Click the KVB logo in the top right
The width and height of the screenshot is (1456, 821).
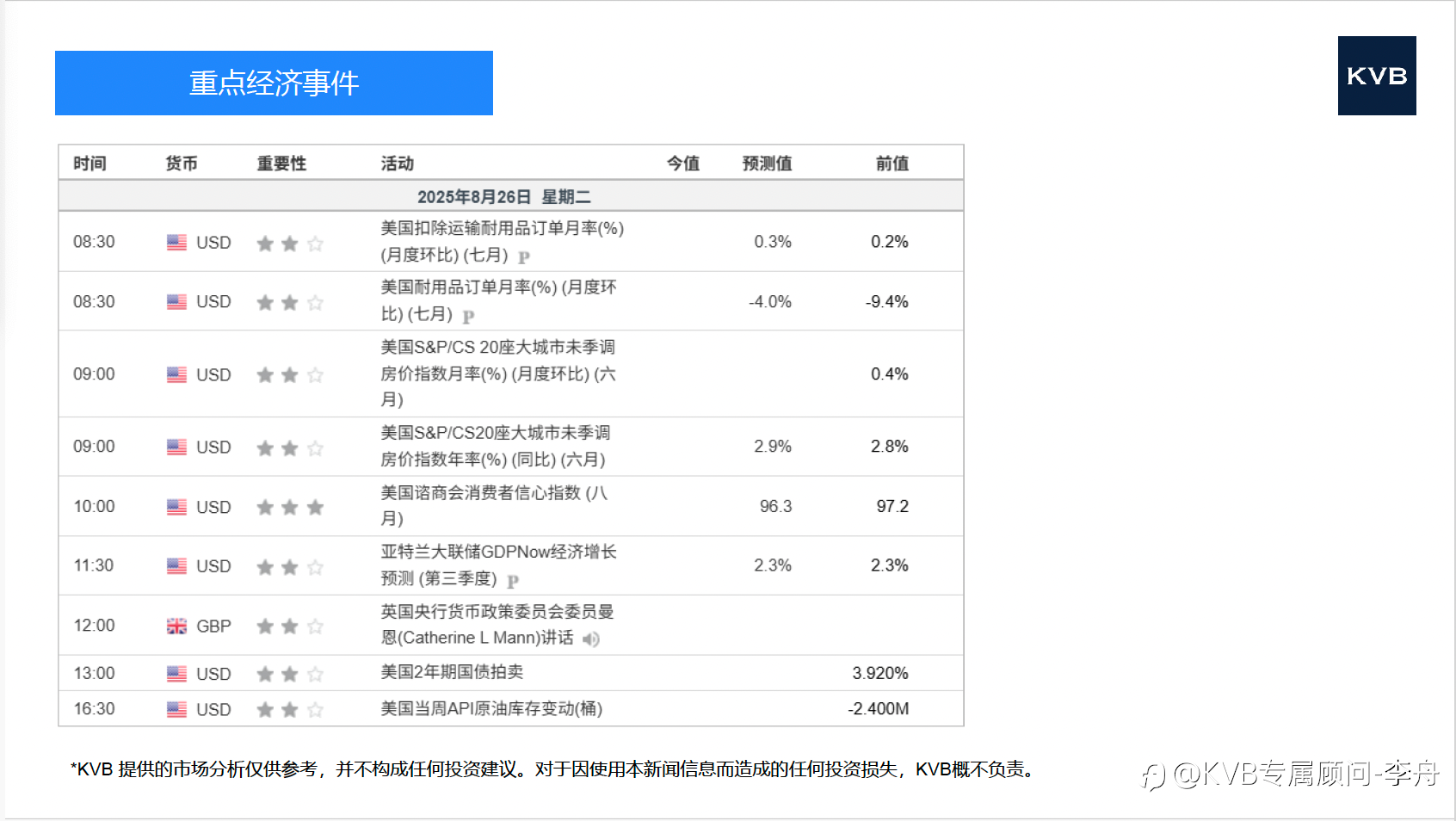(x=1377, y=76)
